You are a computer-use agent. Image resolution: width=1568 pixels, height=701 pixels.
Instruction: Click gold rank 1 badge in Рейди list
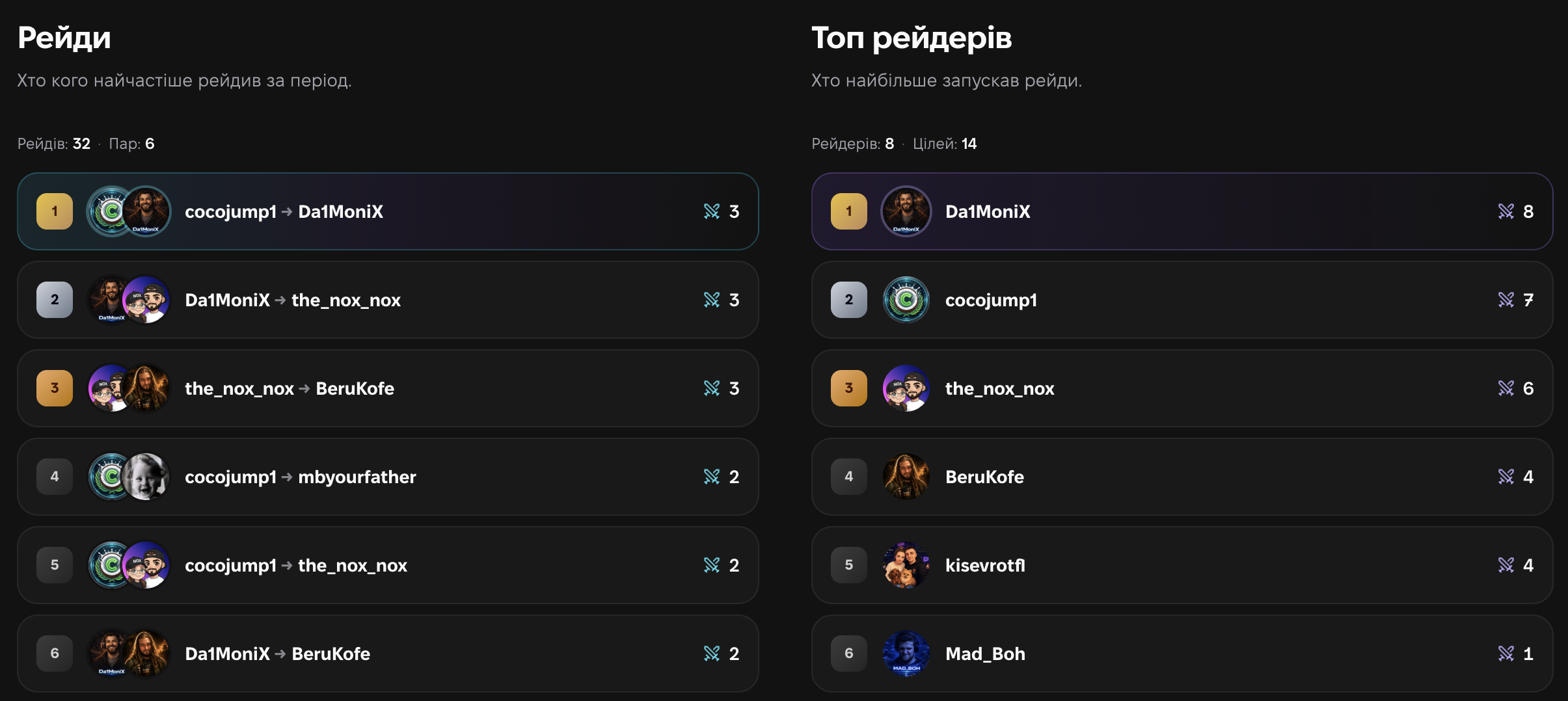coord(55,211)
